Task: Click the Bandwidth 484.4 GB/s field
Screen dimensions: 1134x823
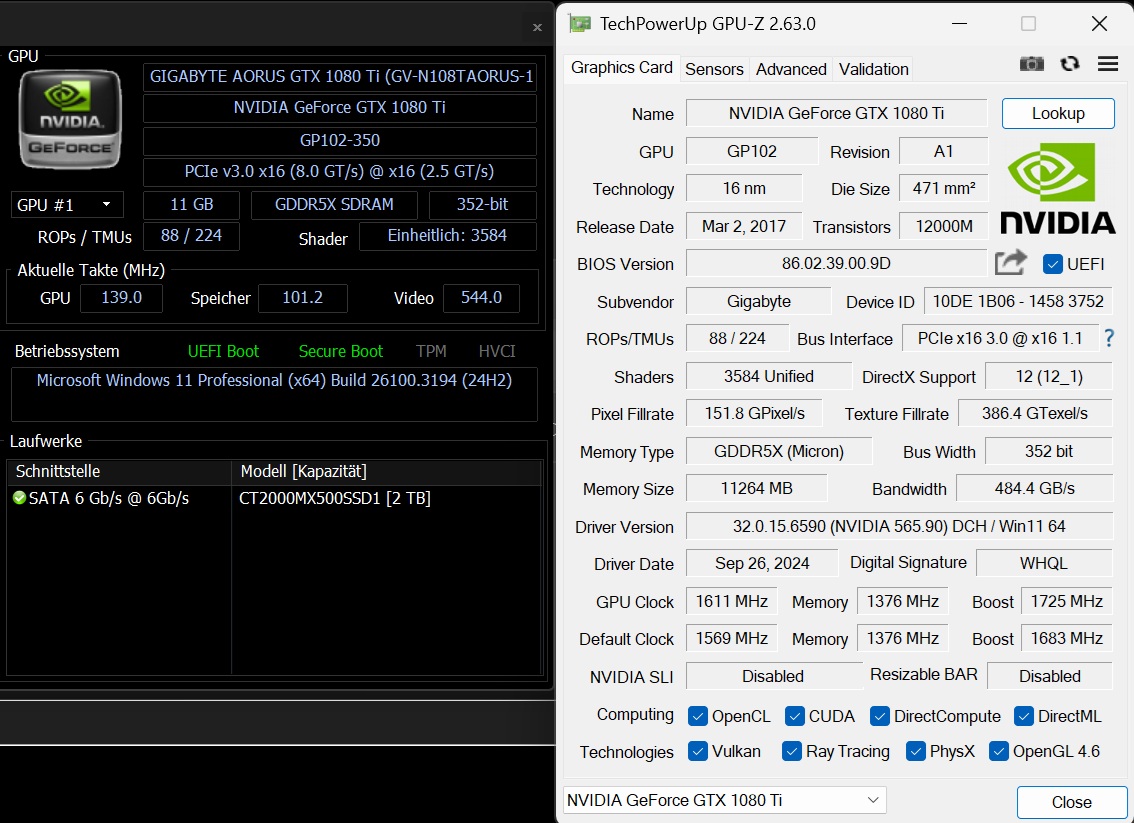Action: (x=1034, y=489)
